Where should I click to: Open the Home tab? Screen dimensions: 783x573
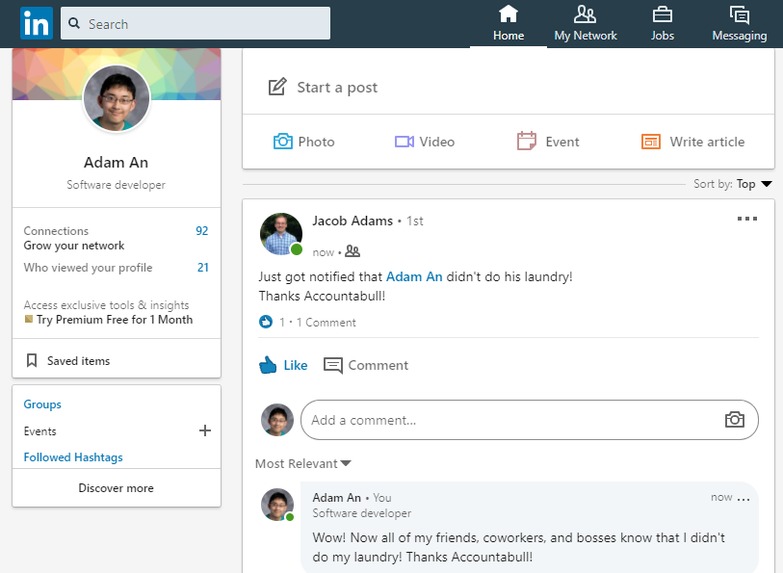(x=508, y=23)
